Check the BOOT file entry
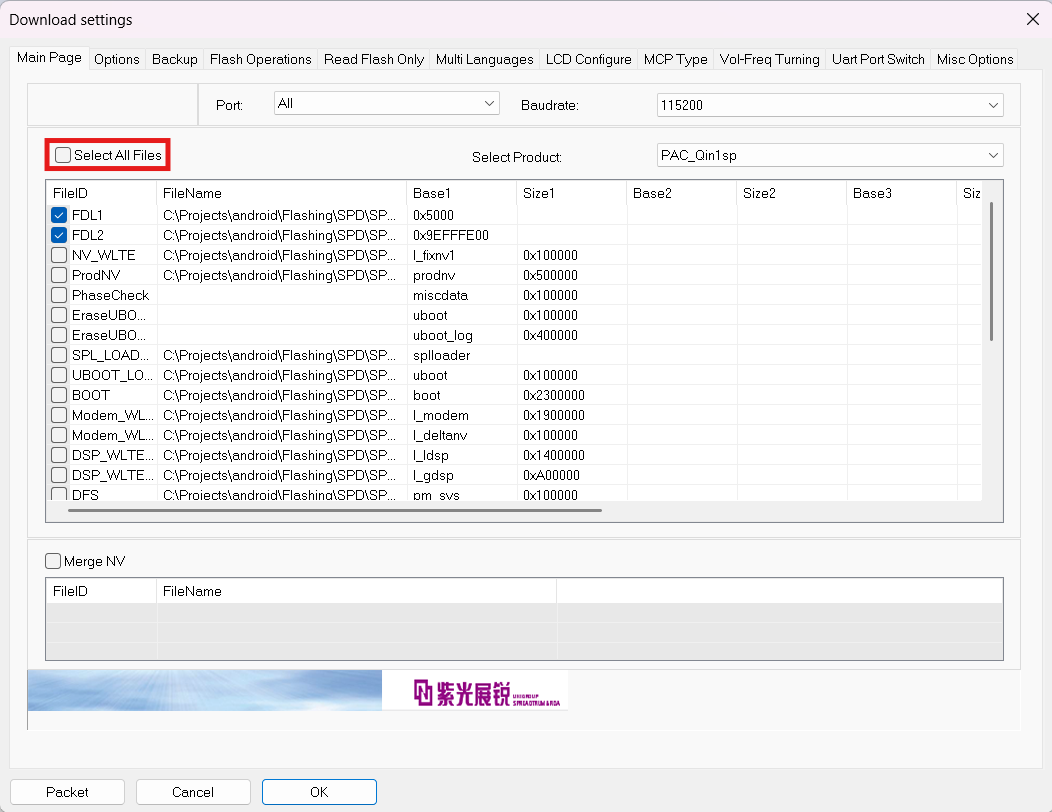This screenshot has width=1052, height=812. pos(59,395)
